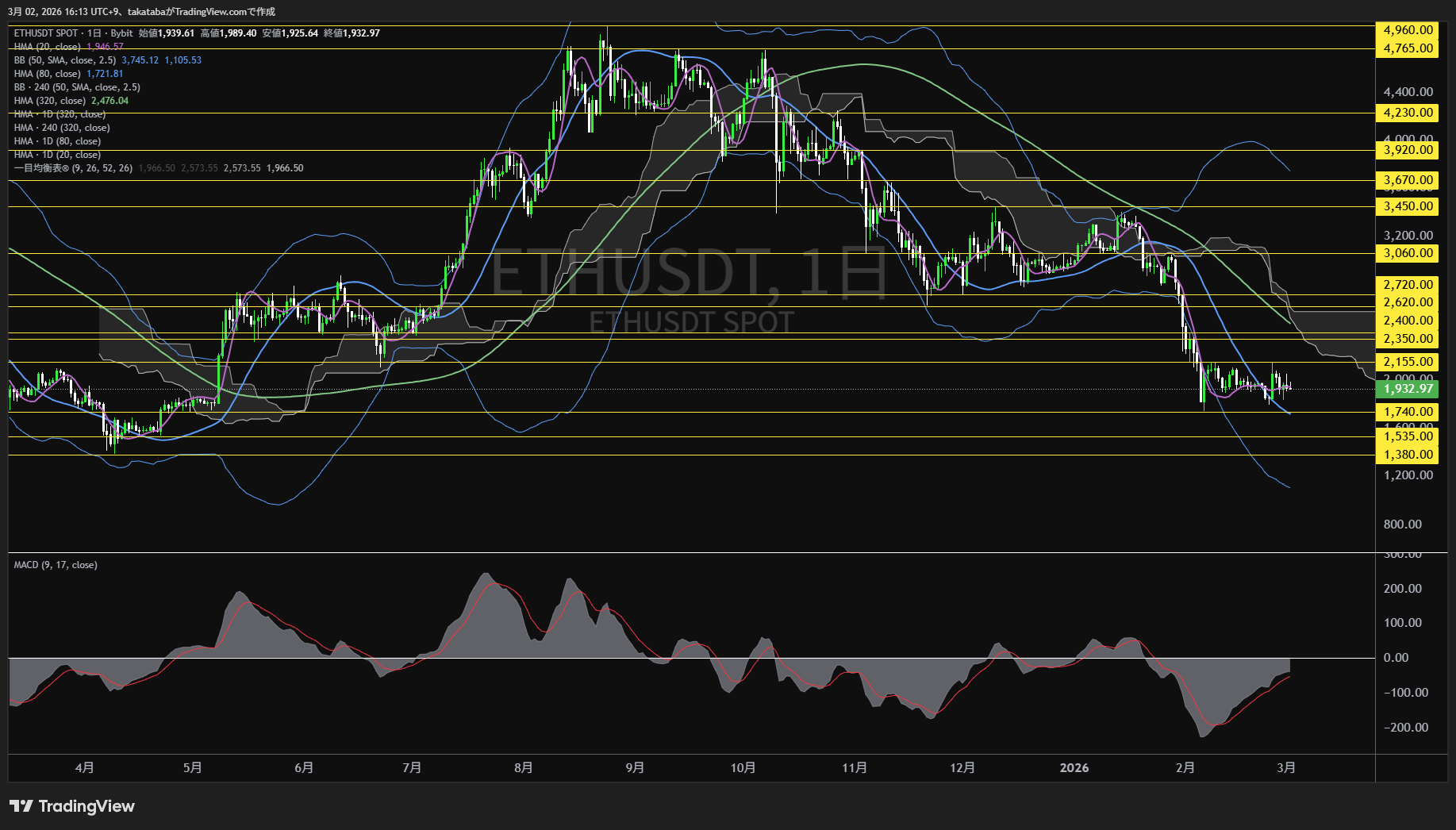This screenshot has width=1456, height=830.
Task: Click the 一目均衡表 (9, 26, 52, 26) legend
Action: coord(73,168)
